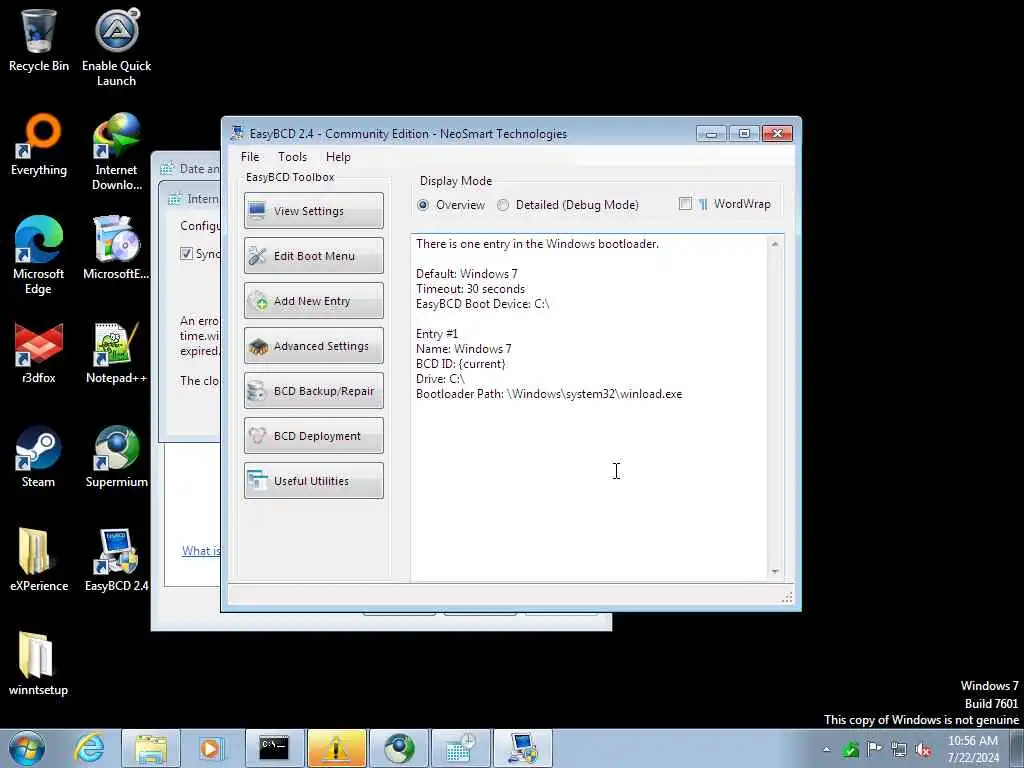Select r3dfox desktop shortcut
The width and height of the screenshot is (1024, 768).
pos(39,353)
